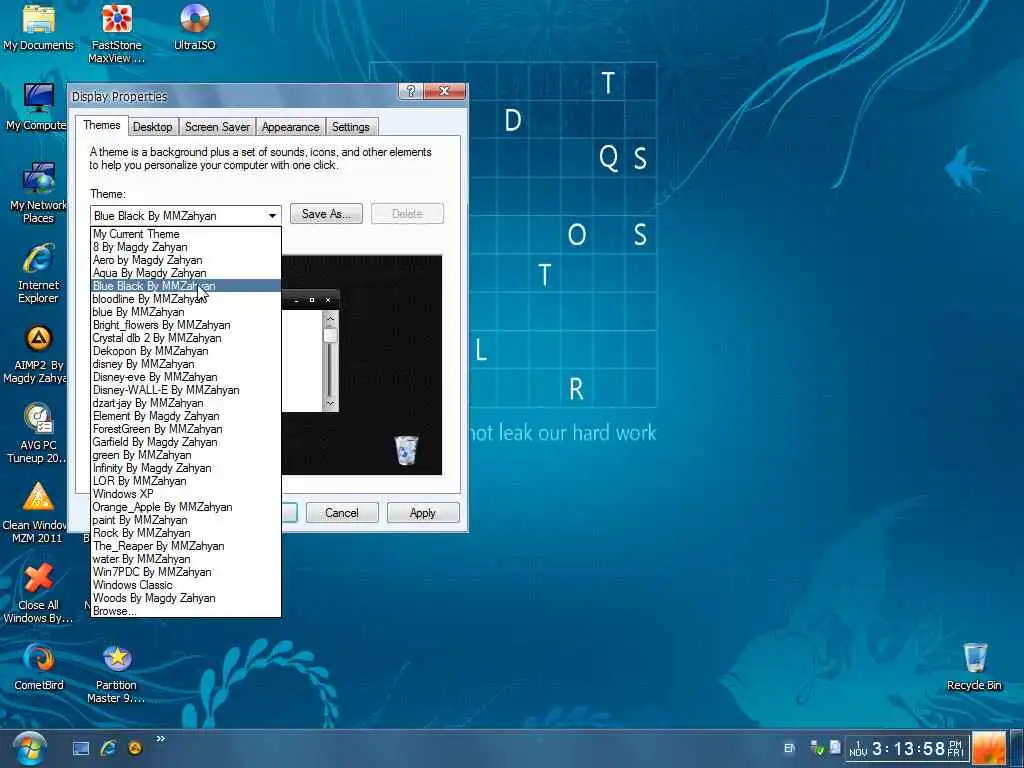
Task: Choose Aero by Magdy Zahyan theme
Action: [x=185, y=260]
